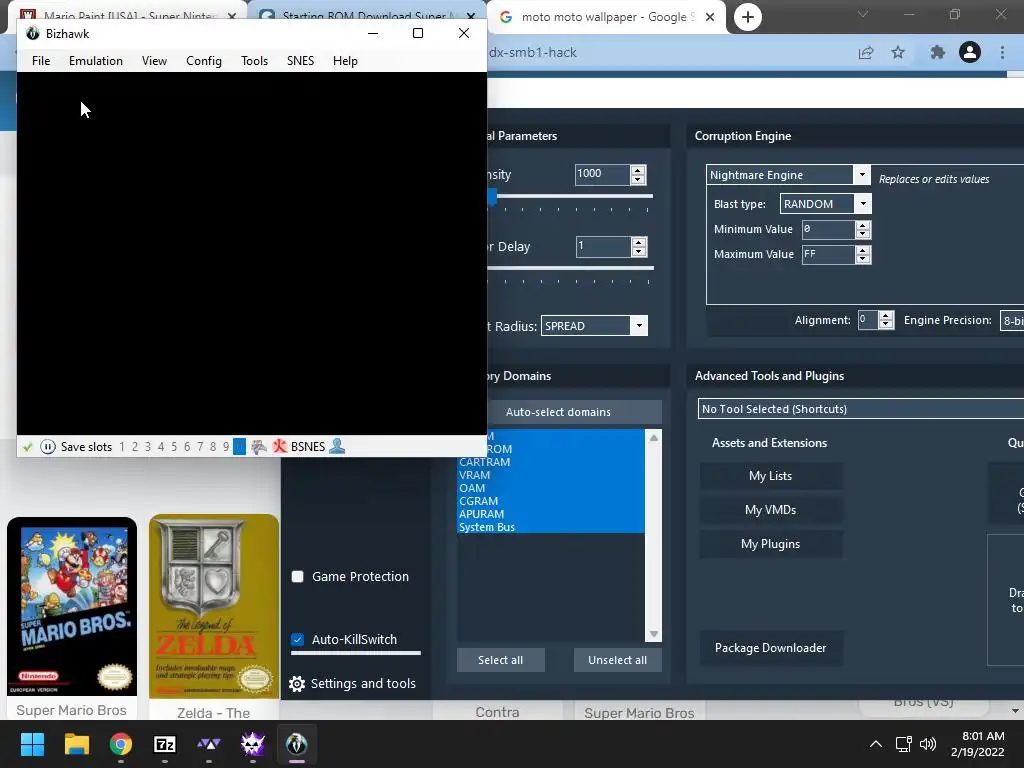Open Chrome extensions puzzle icon

click(937, 52)
